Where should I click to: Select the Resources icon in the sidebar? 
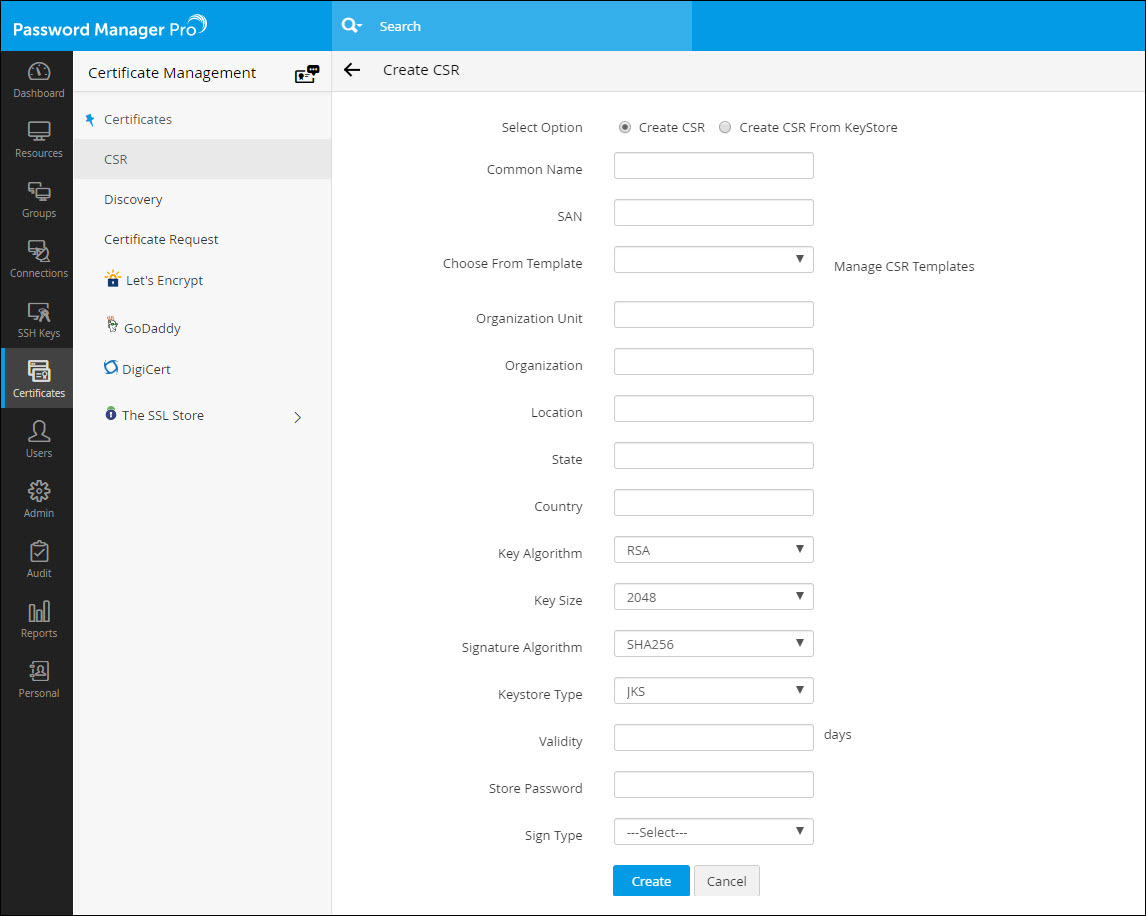pos(38,140)
